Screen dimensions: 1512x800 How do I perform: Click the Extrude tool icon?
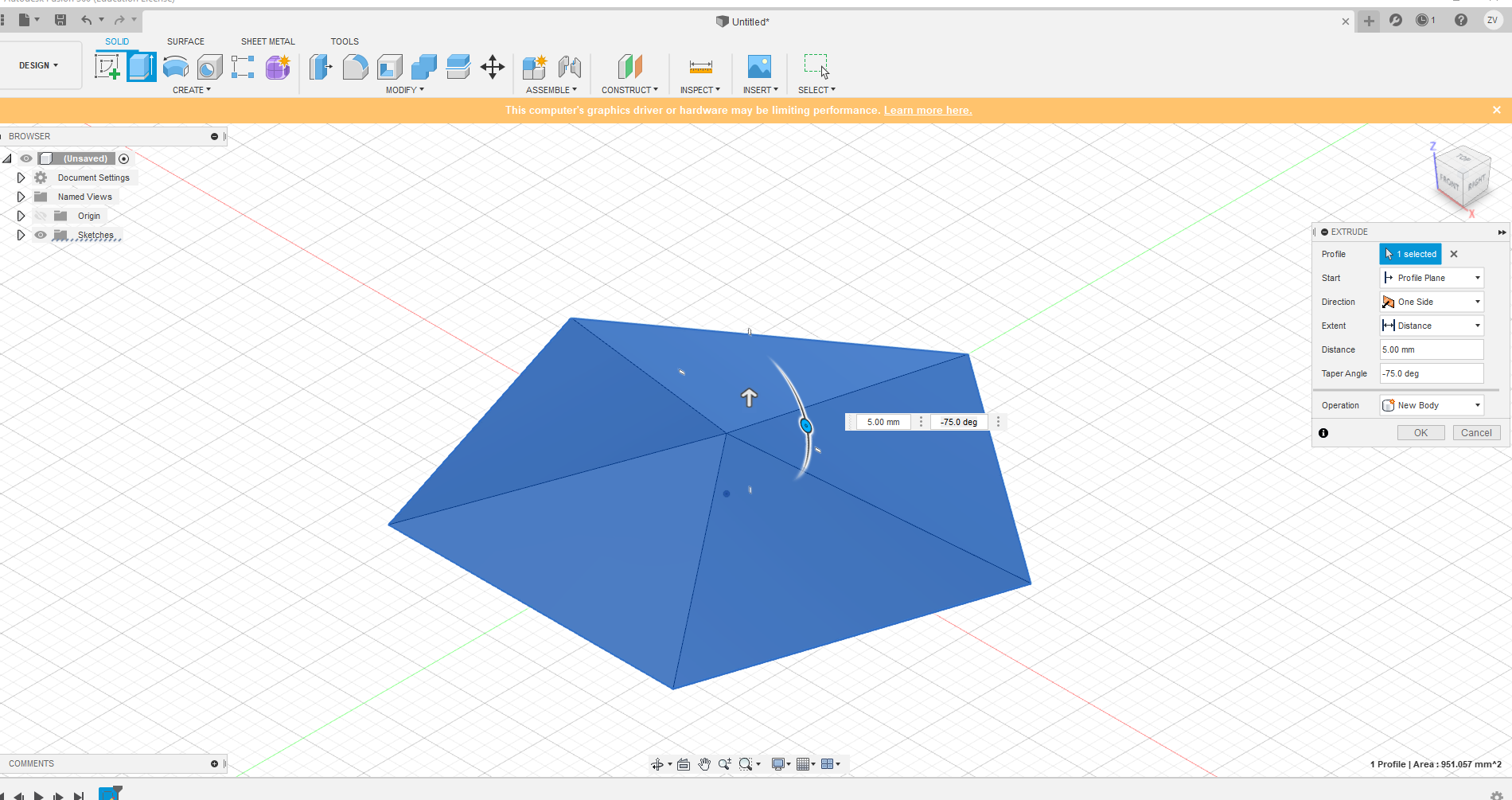142,67
